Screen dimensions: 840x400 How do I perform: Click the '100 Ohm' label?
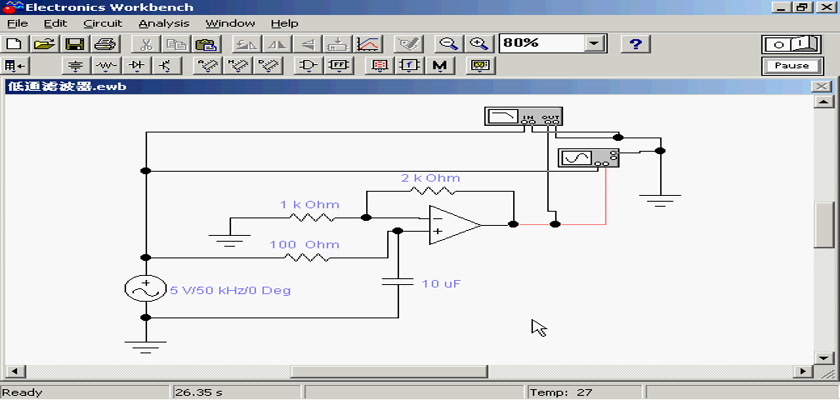(304, 244)
